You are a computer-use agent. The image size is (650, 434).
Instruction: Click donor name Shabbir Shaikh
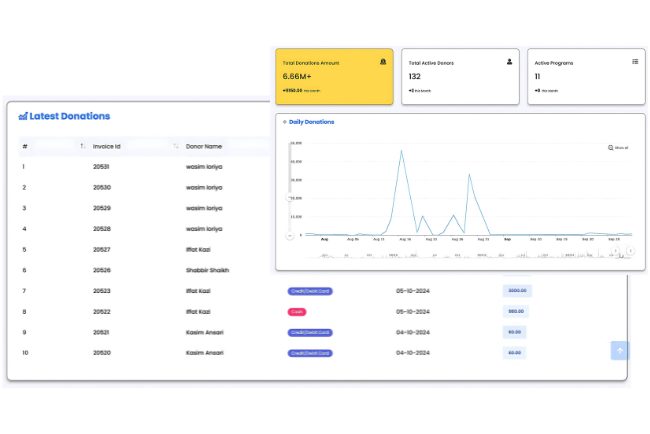tap(207, 270)
